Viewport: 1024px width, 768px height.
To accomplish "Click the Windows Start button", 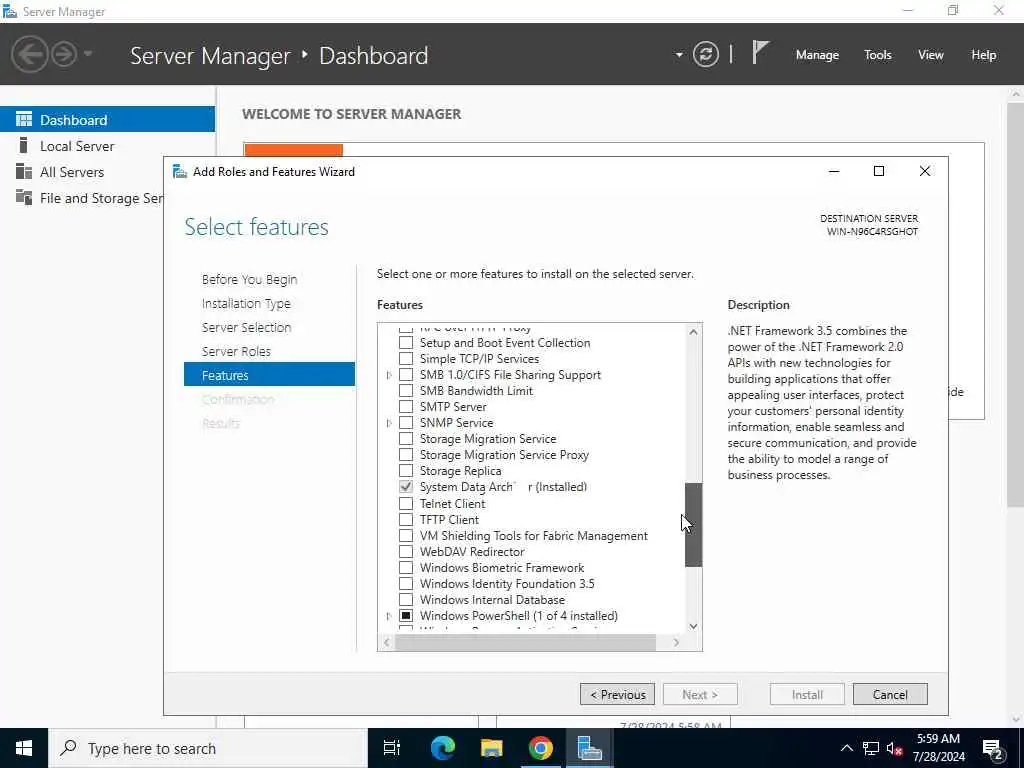I will point(24,748).
